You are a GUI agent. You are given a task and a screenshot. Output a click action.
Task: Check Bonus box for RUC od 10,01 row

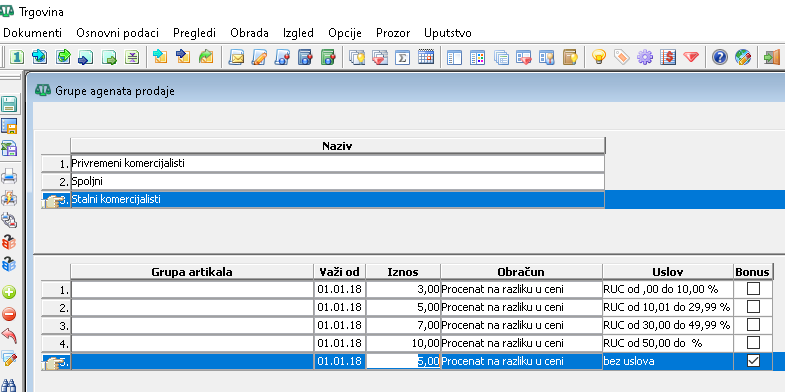(x=753, y=306)
